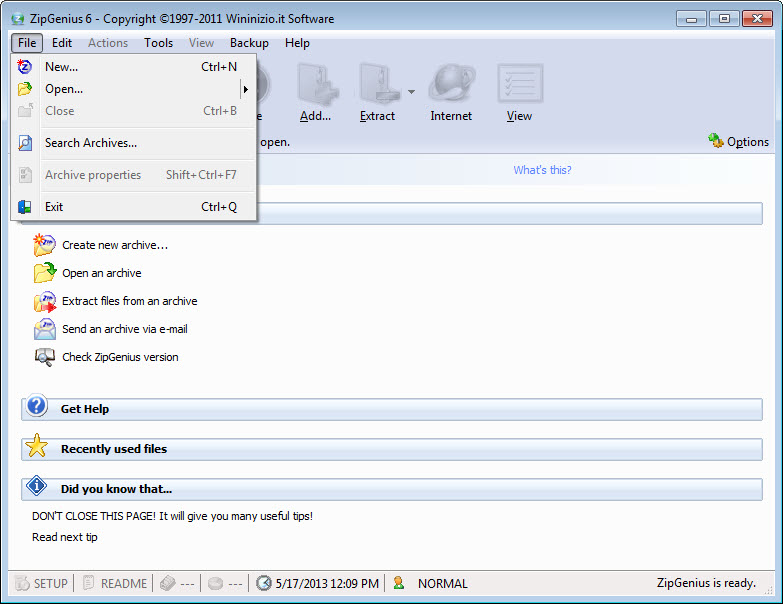Maximize the ZipGenius window
783x604 pixels.
[x=724, y=19]
